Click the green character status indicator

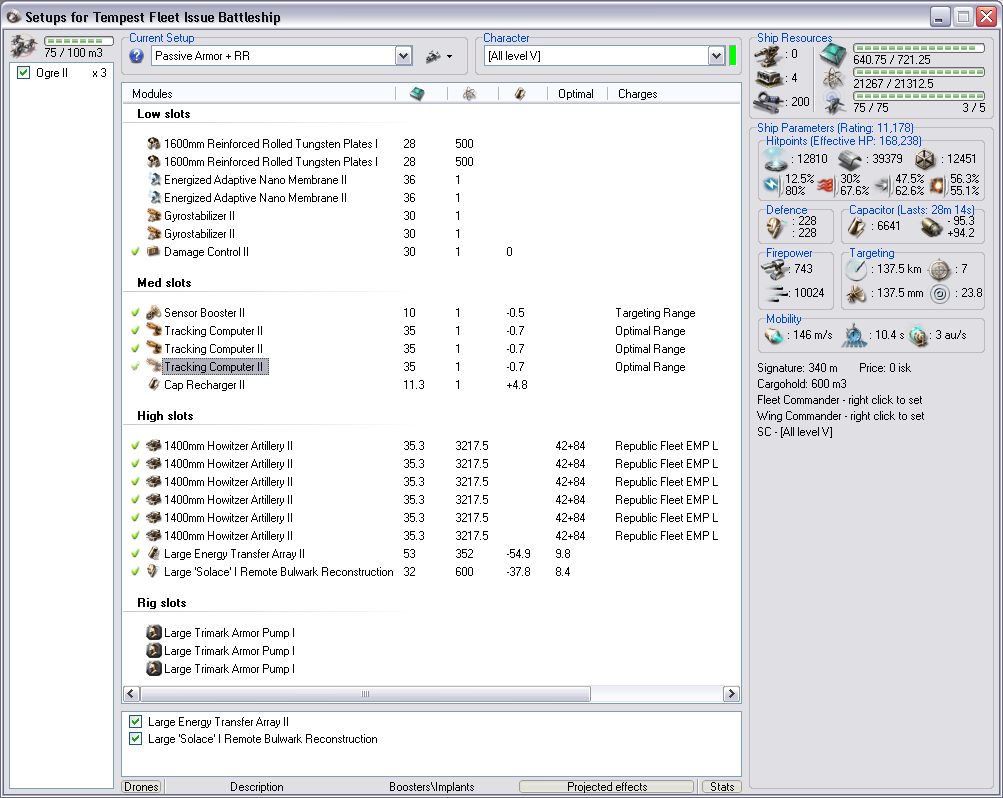click(x=732, y=56)
